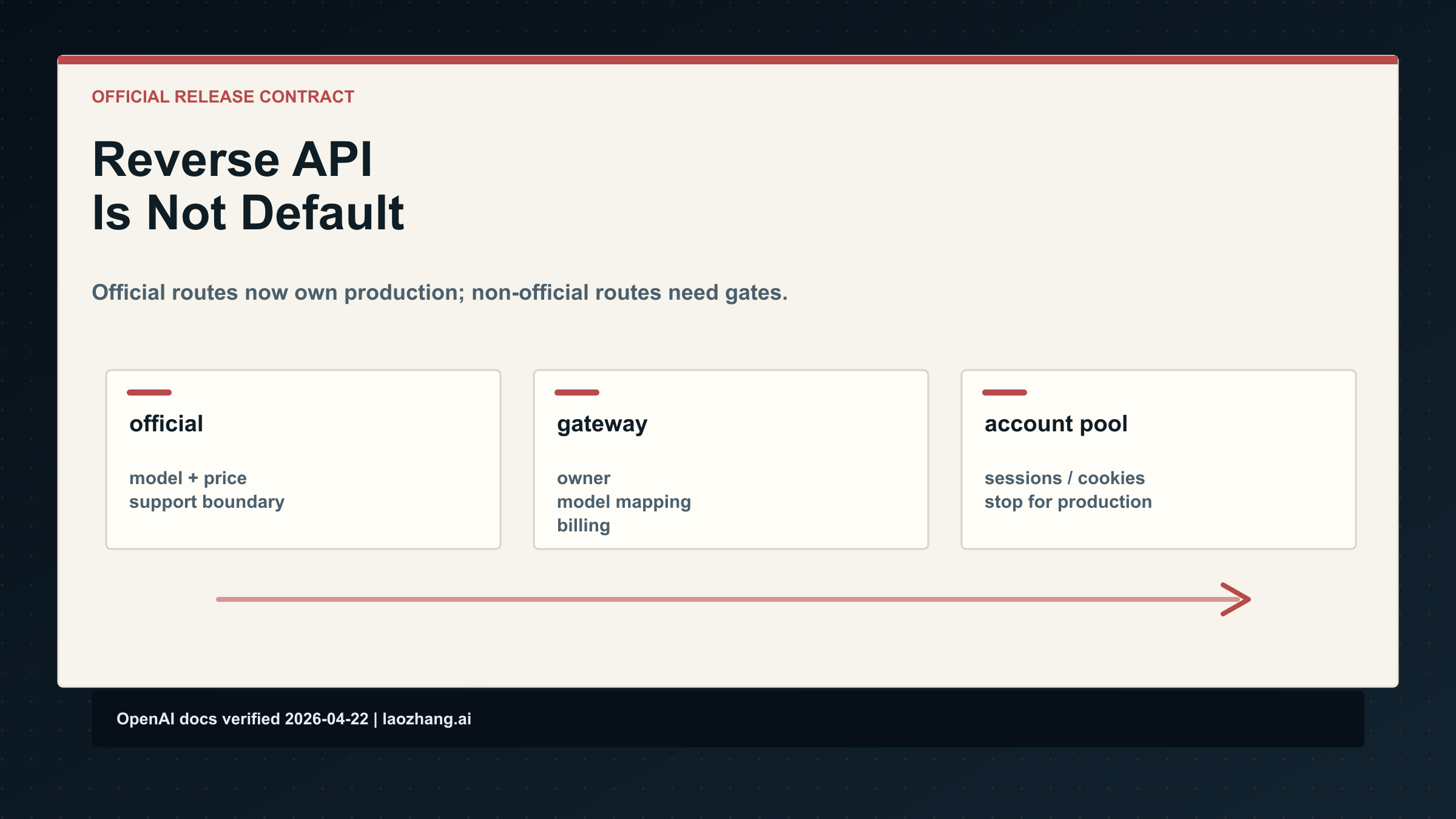1456x819 pixels.
Task: Toggle the "billing" item in gateway card
Action: (x=583, y=525)
